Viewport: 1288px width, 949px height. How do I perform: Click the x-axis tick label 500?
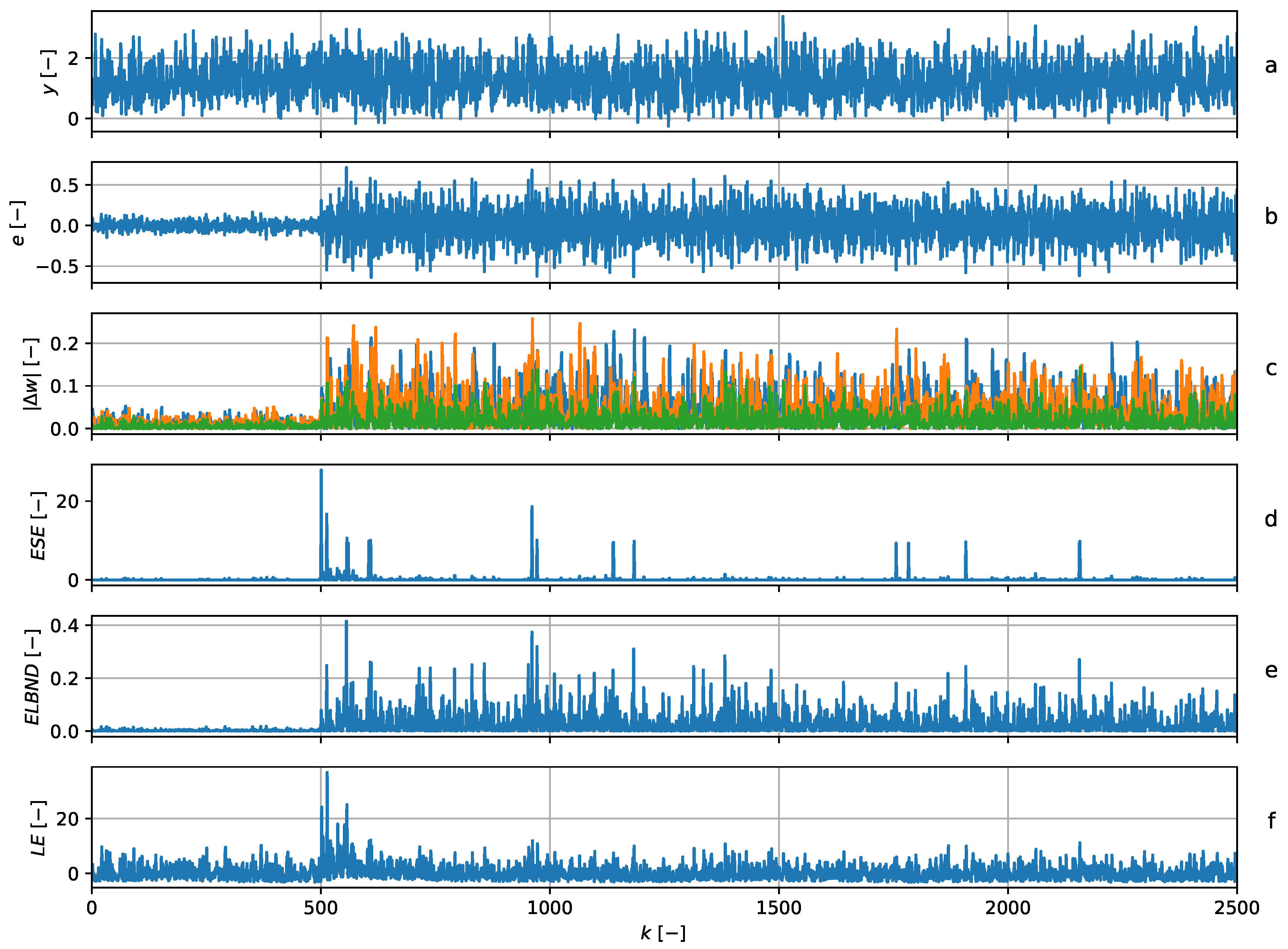(321, 908)
